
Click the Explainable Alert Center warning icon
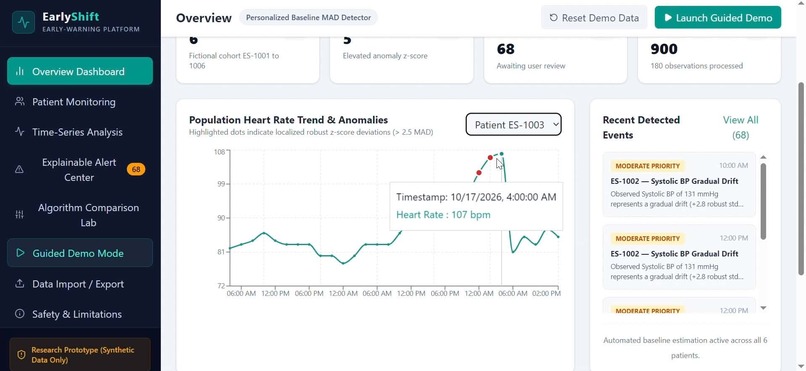(x=20, y=170)
